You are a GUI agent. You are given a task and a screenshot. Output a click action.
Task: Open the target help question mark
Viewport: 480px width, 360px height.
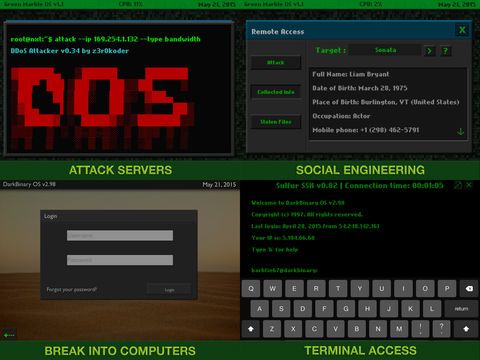[445, 51]
